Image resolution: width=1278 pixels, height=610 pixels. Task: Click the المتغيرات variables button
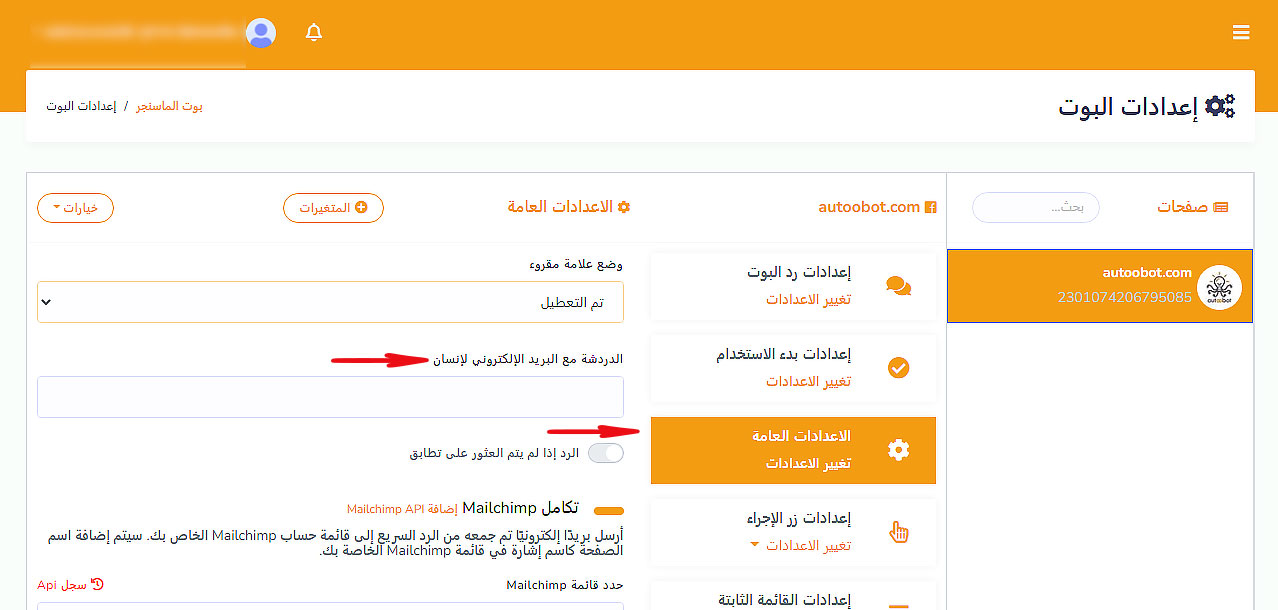pyautogui.click(x=333, y=208)
